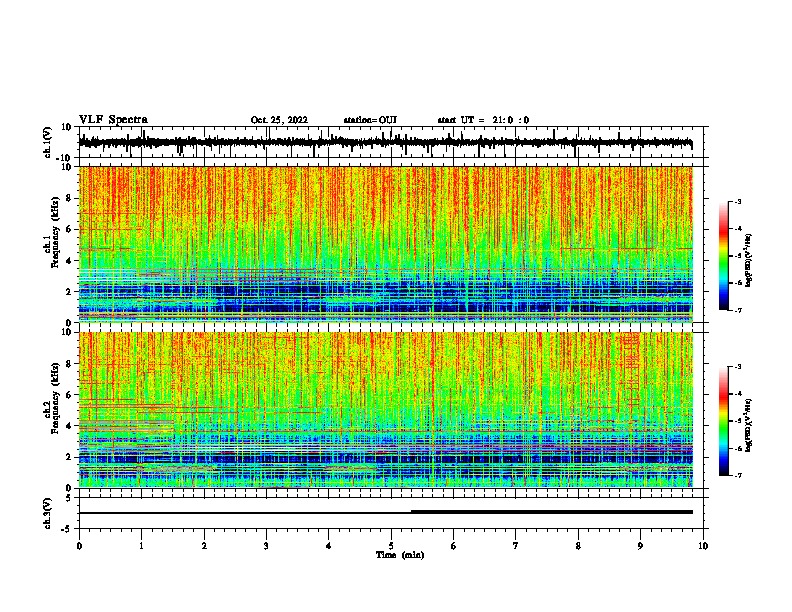Click time-axis tick label "2"
Viewport: 792px width, 612px height.
coord(204,546)
